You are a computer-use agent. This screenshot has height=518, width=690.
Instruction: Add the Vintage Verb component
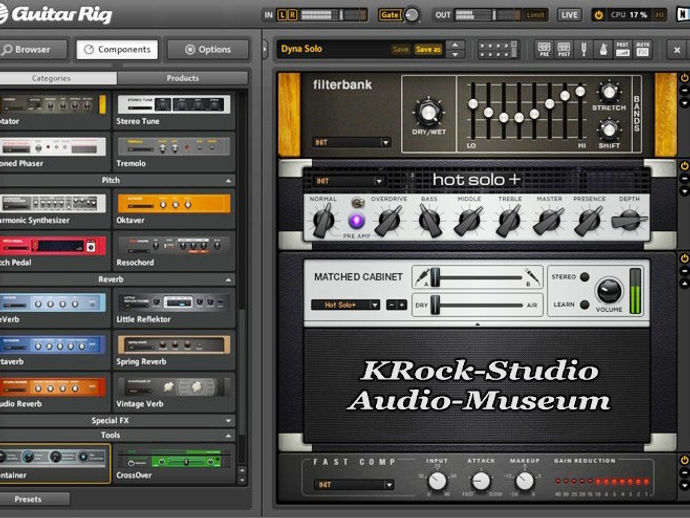pos(174,393)
